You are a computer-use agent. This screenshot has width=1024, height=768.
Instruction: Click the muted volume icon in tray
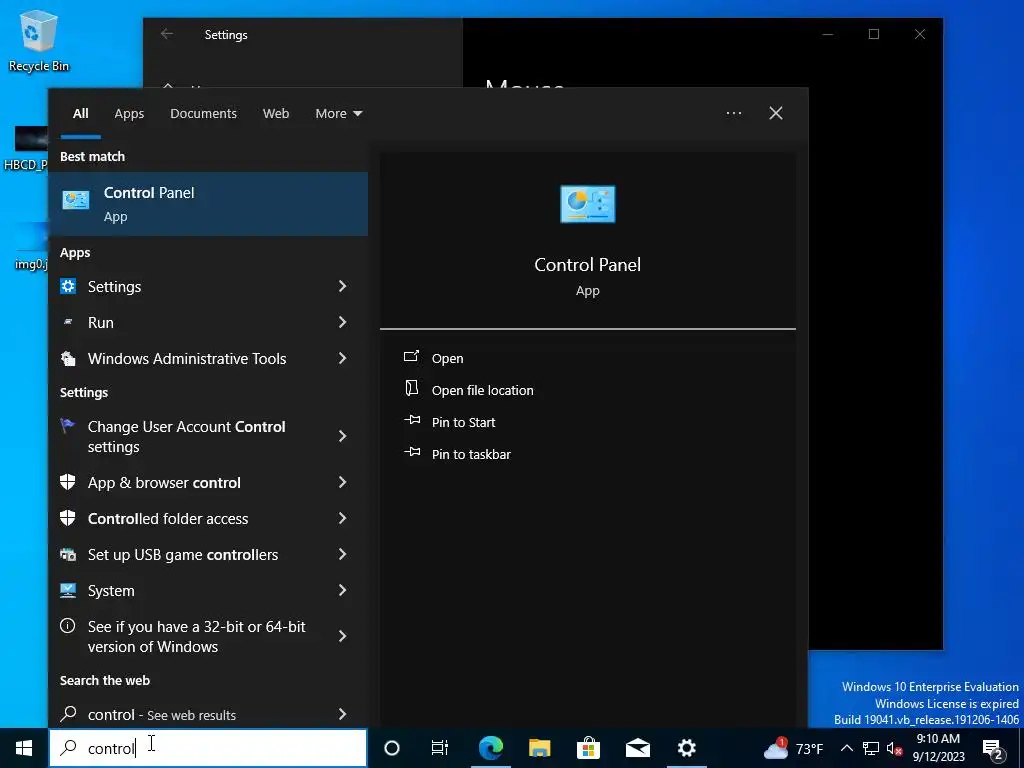[x=895, y=748]
